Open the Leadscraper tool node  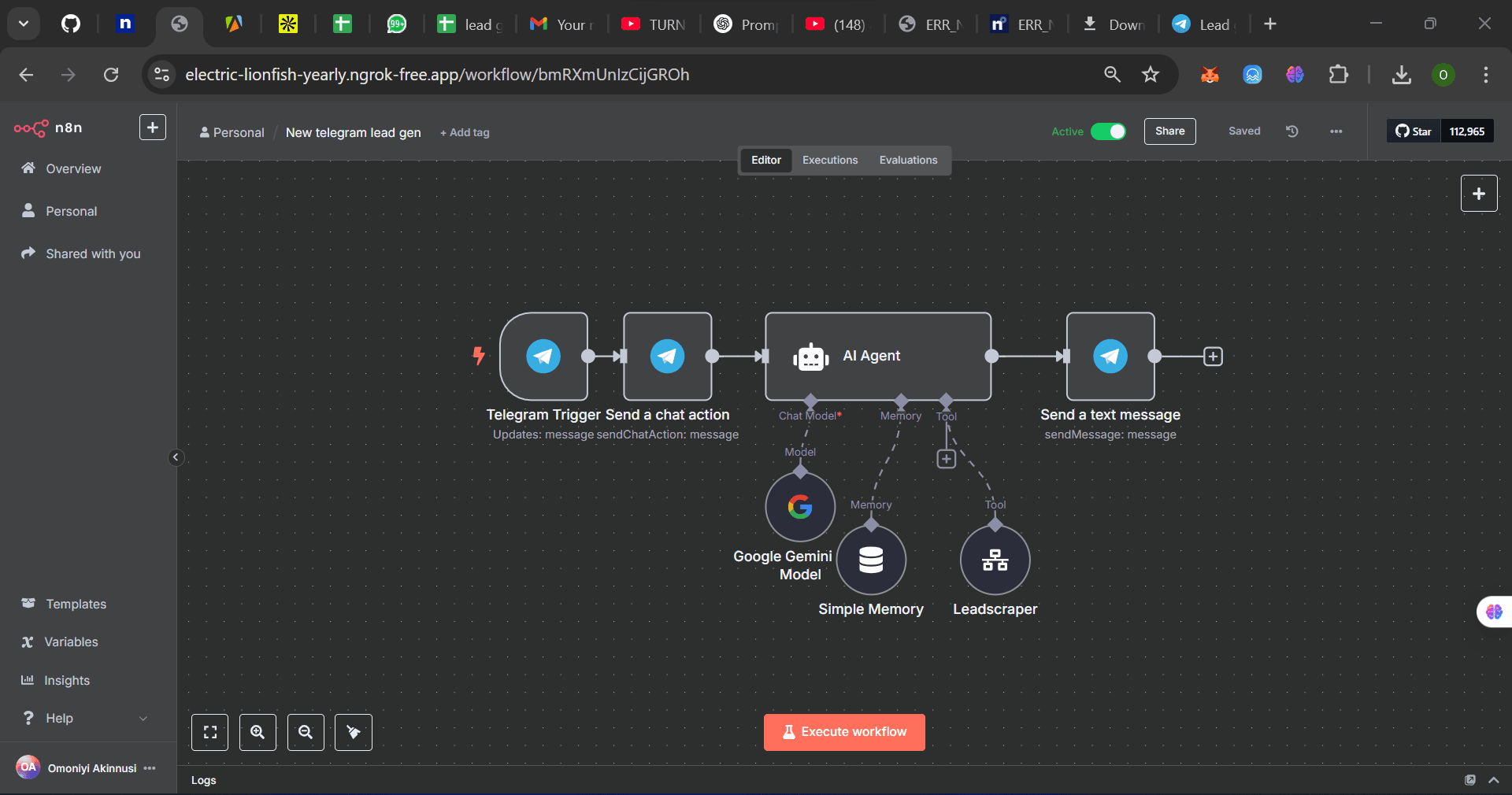coord(995,560)
